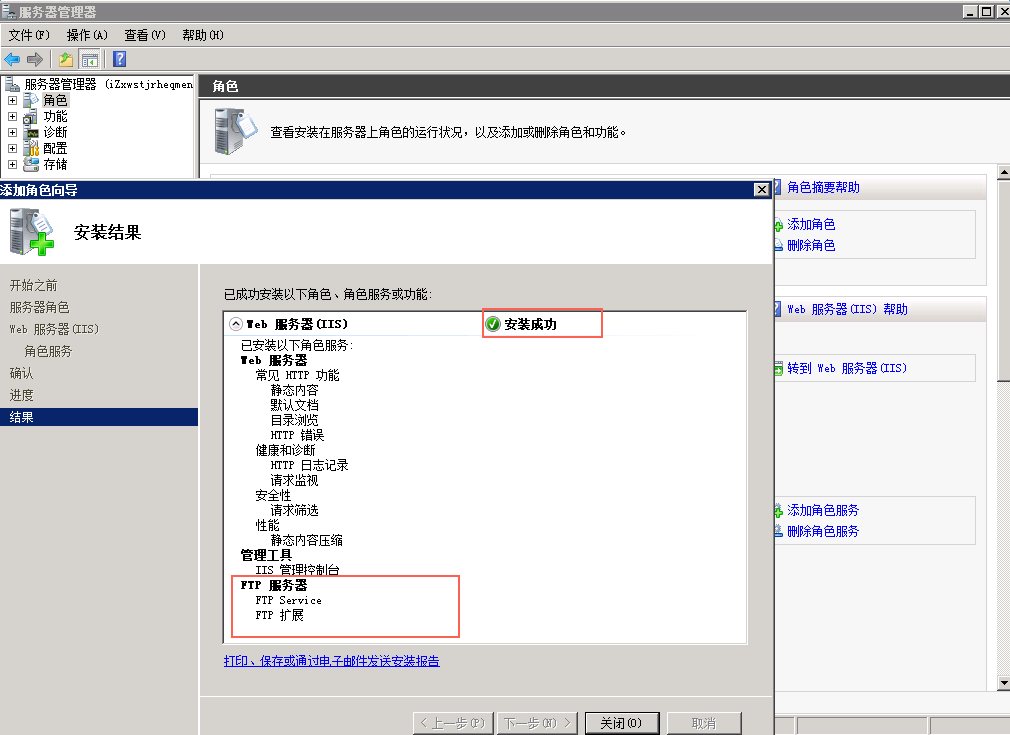Open the 文件(F) menu
The height and width of the screenshot is (735, 1010).
click(x=29, y=35)
